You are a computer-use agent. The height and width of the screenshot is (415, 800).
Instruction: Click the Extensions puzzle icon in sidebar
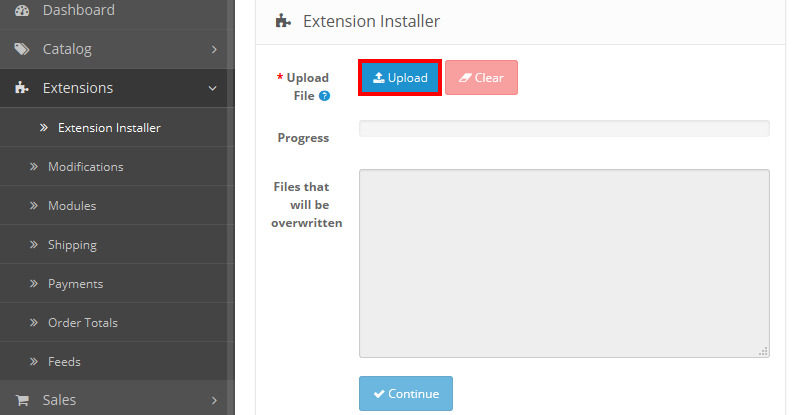[x=21, y=88]
